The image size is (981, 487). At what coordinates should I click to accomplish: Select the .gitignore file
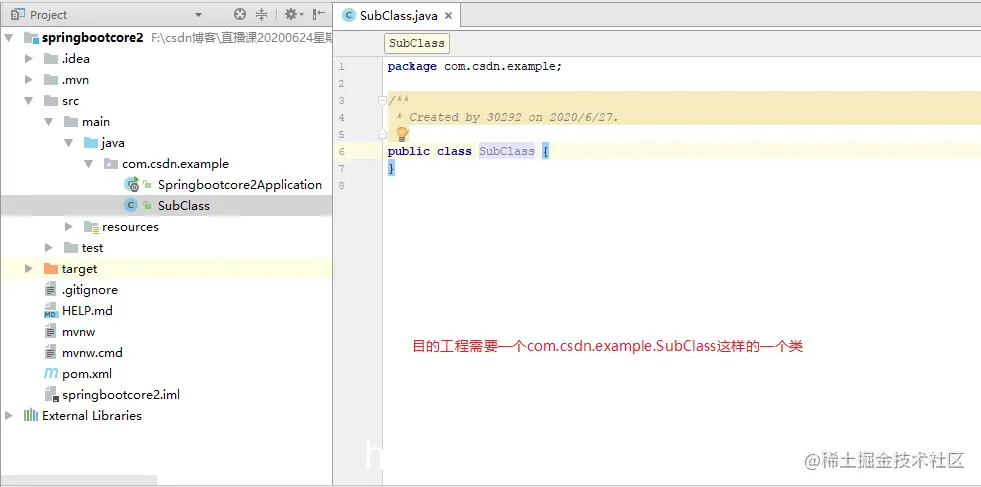[89, 290]
